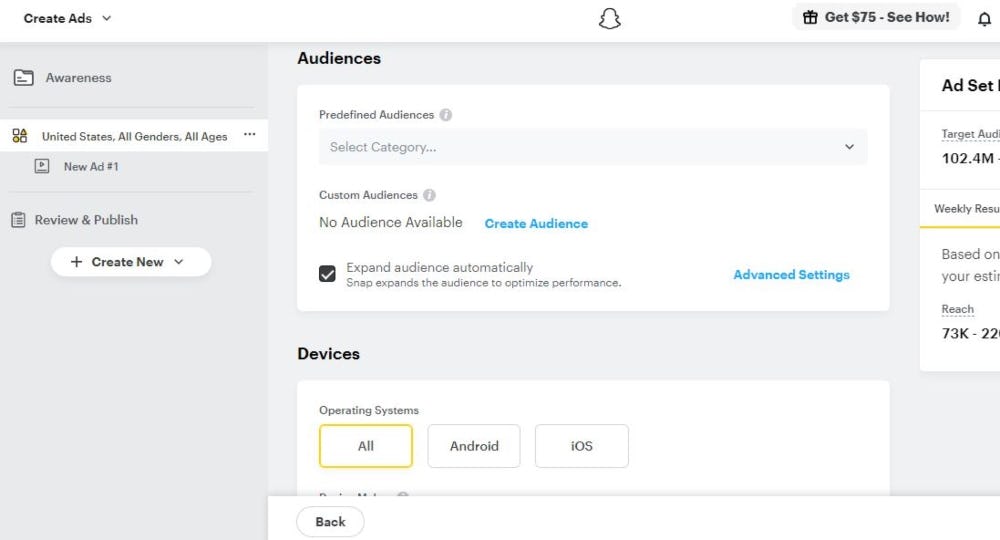The image size is (1000, 540).
Task: Click the Create Audience link
Action: (536, 224)
